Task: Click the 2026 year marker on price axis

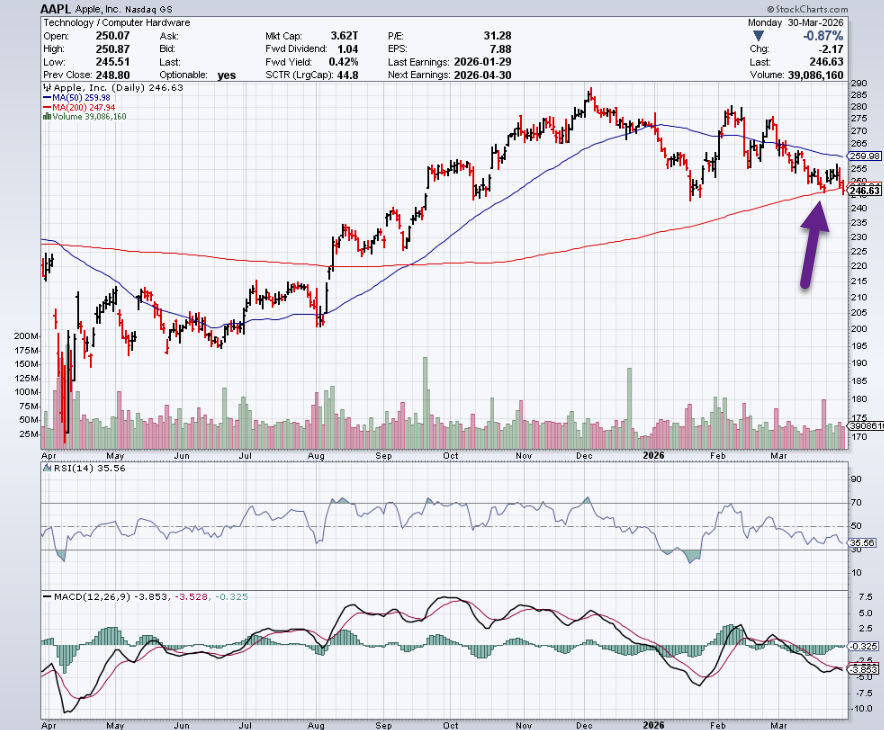Action: point(651,454)
